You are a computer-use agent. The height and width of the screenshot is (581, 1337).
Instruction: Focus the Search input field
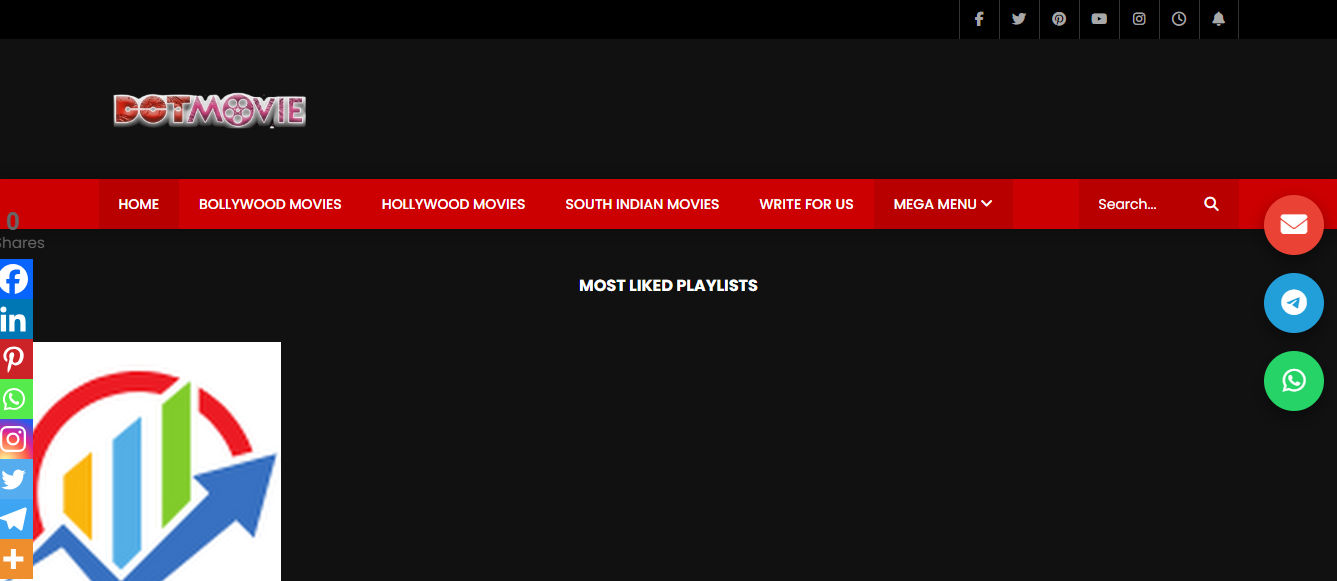tap(1140, 204)
